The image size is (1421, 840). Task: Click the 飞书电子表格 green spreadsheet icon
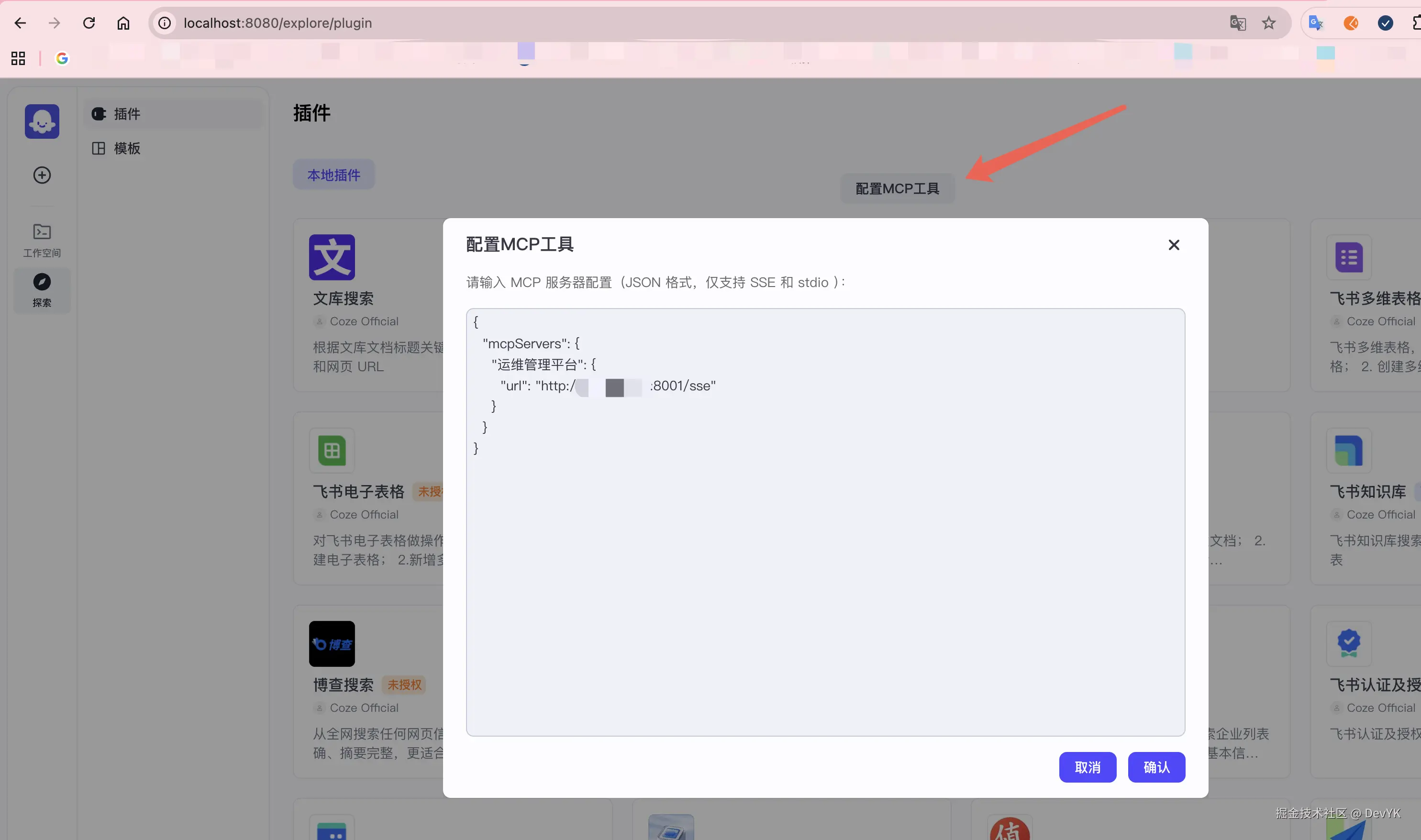pyautogui.click(x=332, y=451)
